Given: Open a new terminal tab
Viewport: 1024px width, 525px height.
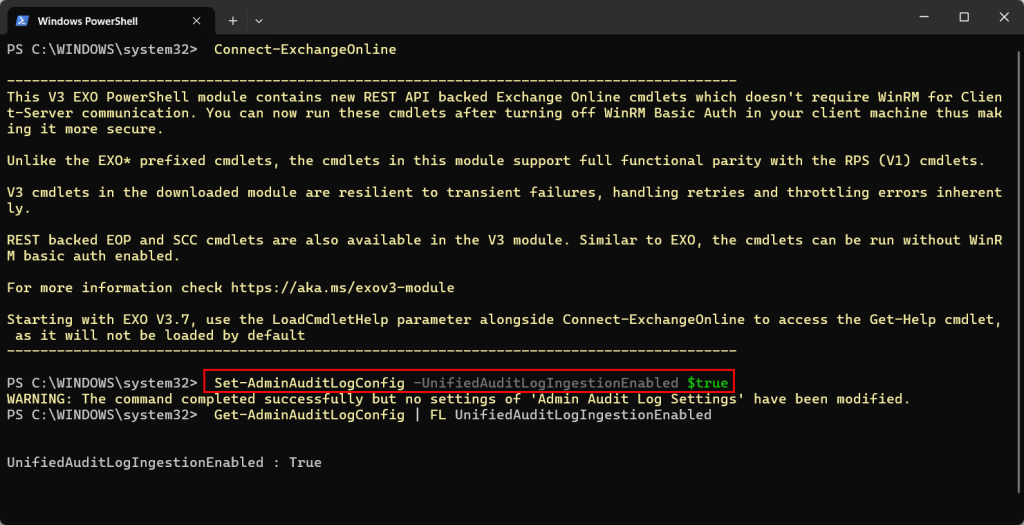Looking at the screenshot, I should click(x=232, y=20).
